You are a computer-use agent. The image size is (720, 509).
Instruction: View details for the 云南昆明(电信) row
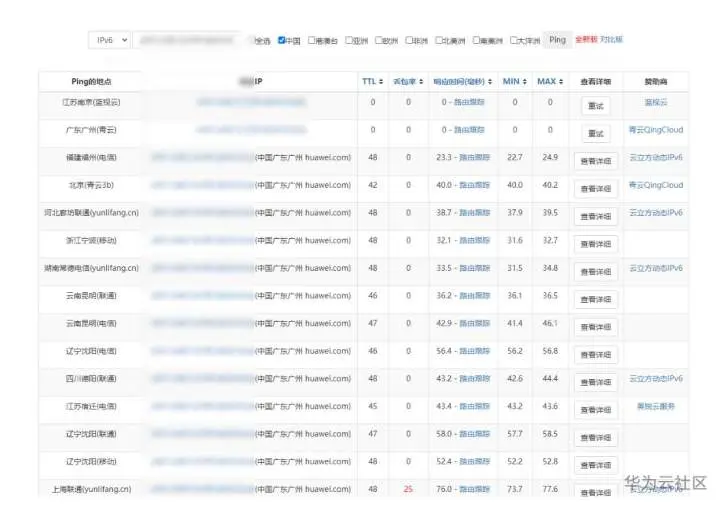pyautogui.click(x=596, y=327)
